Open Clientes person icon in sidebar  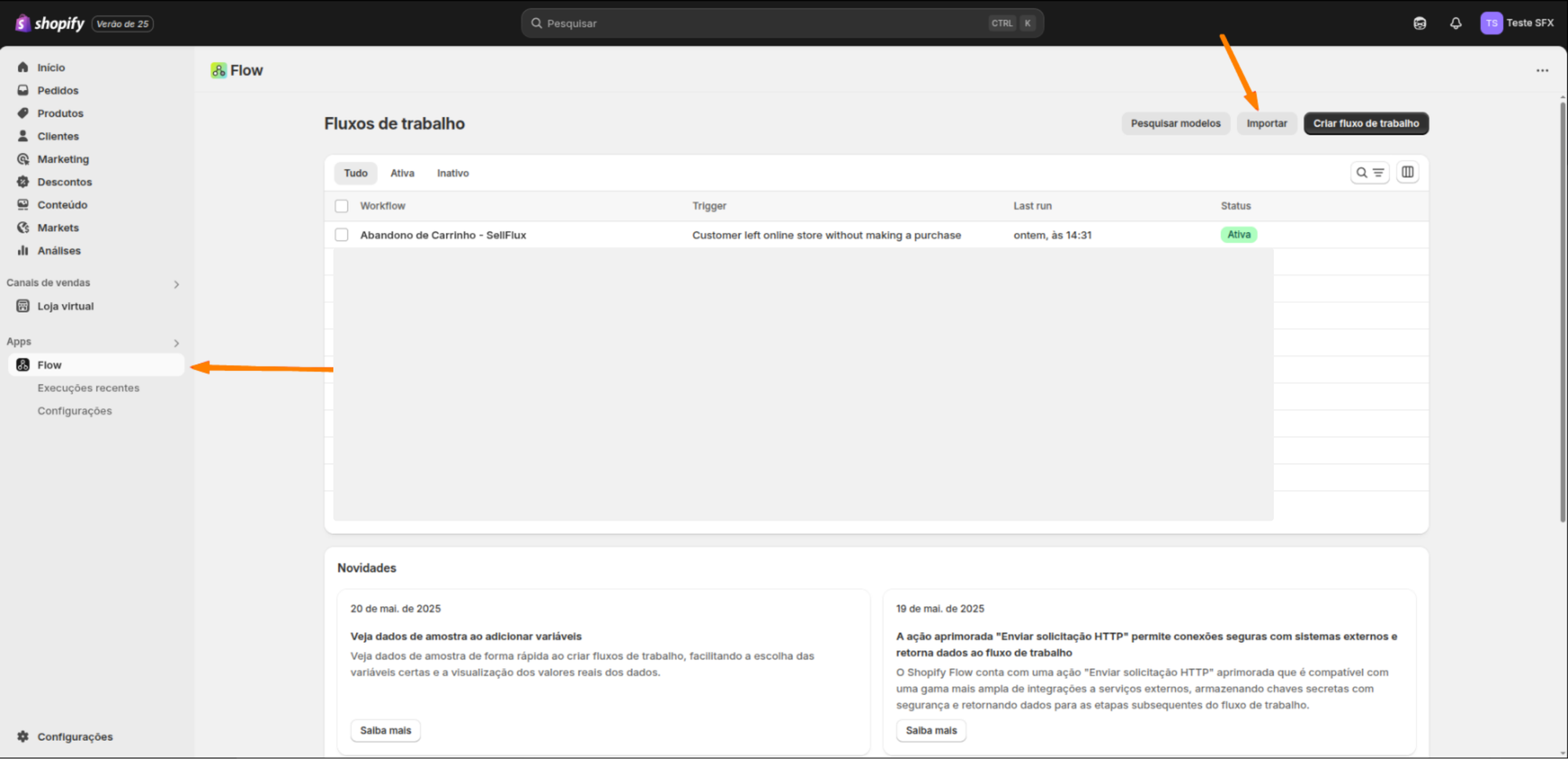click(23, 136)
